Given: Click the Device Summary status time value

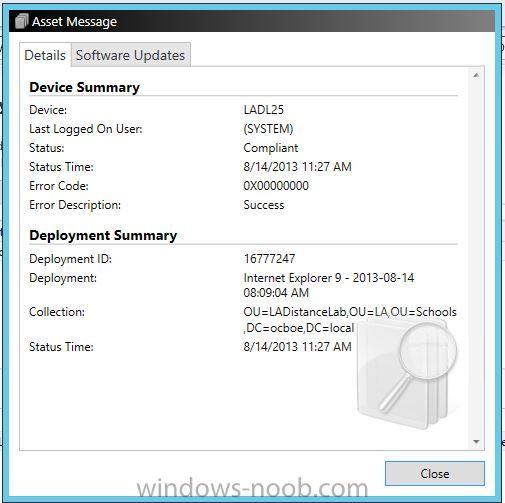Looking at the screenshot, I should click(297, 167).
